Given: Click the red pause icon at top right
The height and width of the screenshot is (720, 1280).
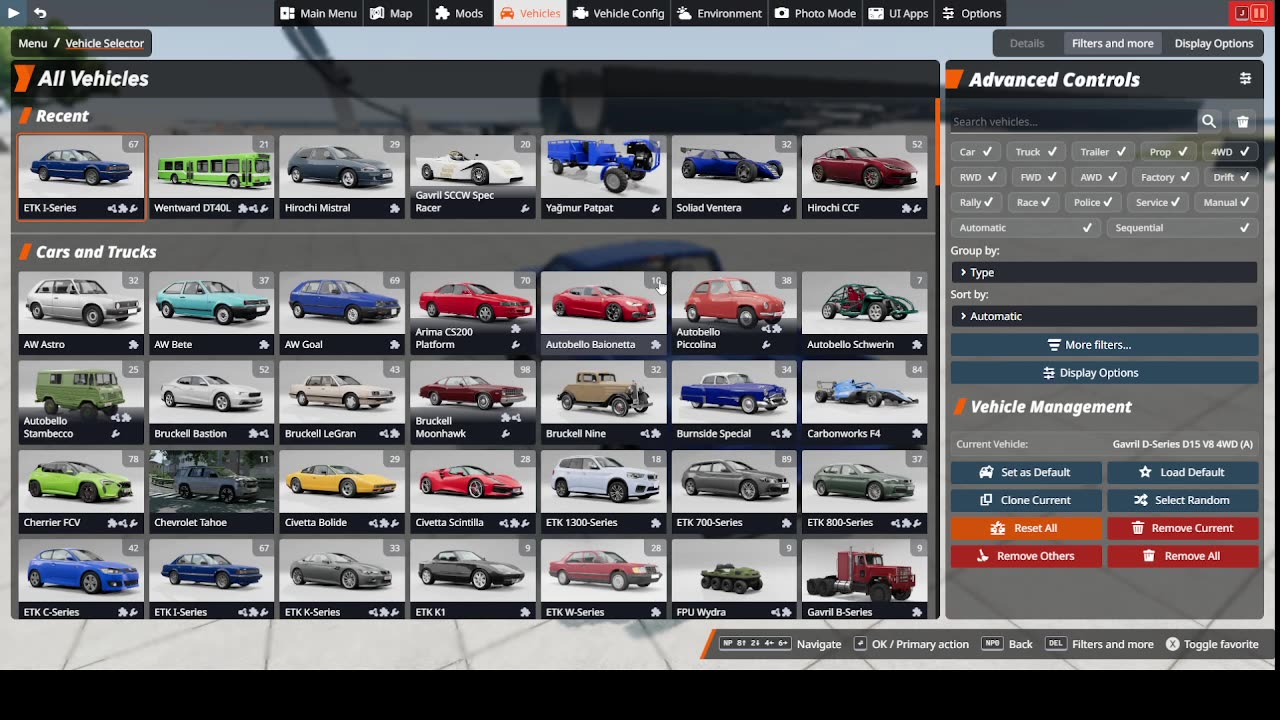Looking at the screenshot, I should point(1259,13).
